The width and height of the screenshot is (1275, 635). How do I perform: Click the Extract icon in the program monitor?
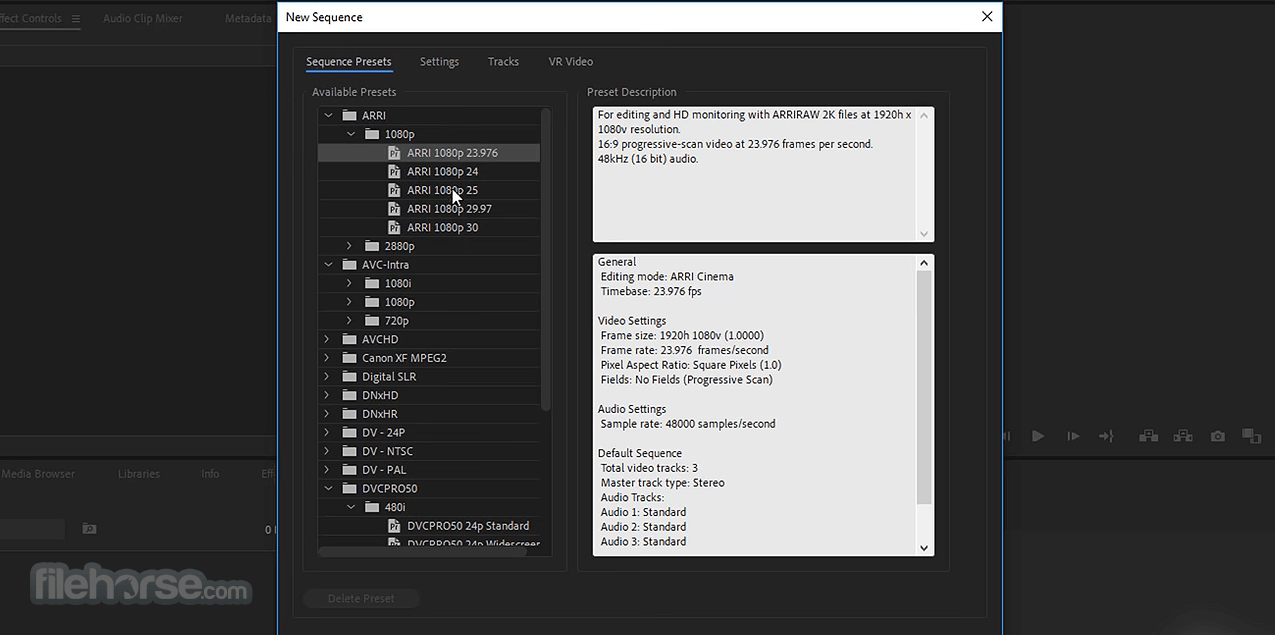click(1183, 436)
